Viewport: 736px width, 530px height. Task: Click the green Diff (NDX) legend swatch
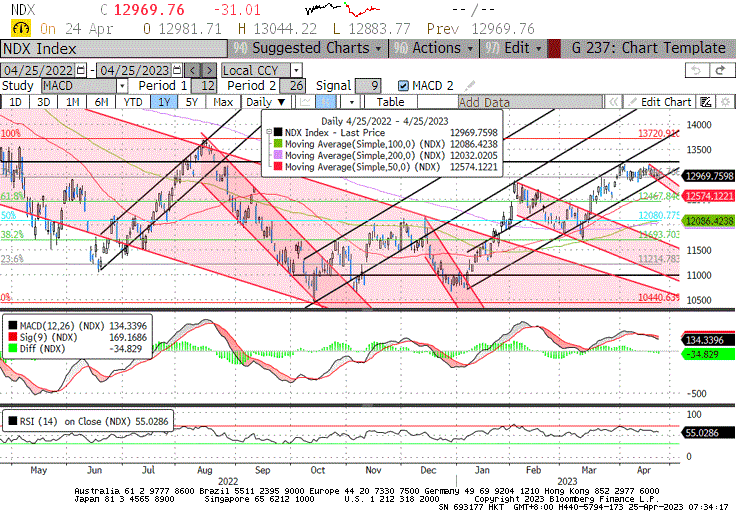13,349
